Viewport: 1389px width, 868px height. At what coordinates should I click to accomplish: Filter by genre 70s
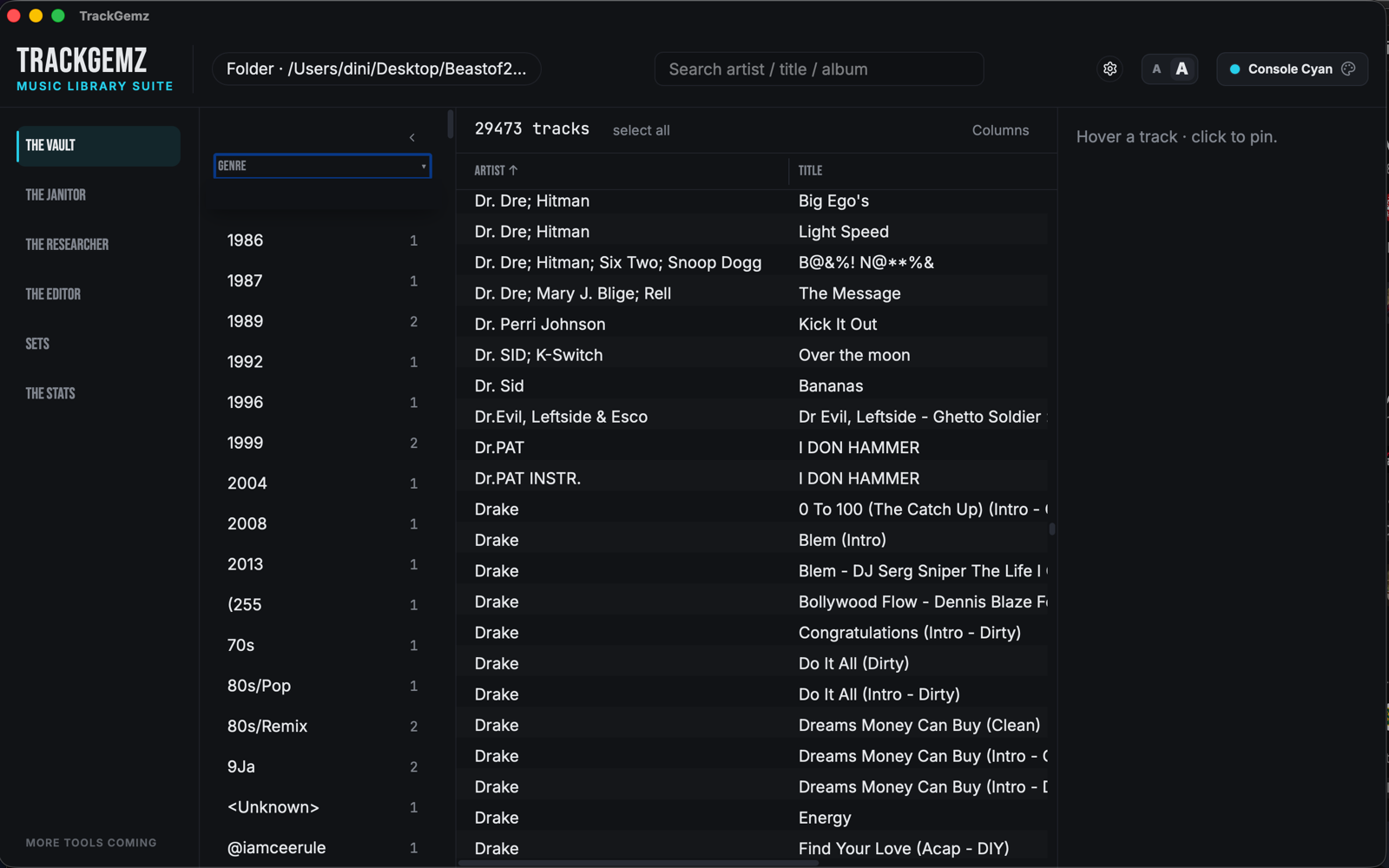pyautogui.click(x=322, y=645)
